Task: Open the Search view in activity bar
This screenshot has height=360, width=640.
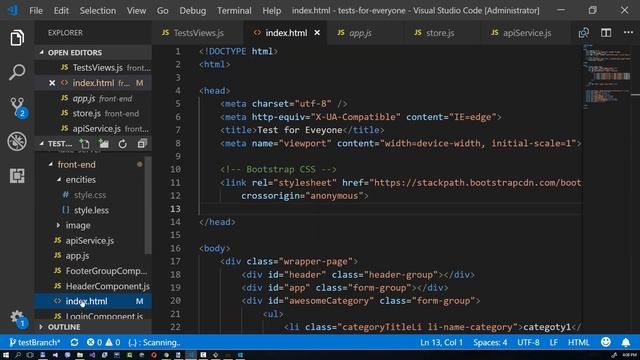Action: [17, 72]
